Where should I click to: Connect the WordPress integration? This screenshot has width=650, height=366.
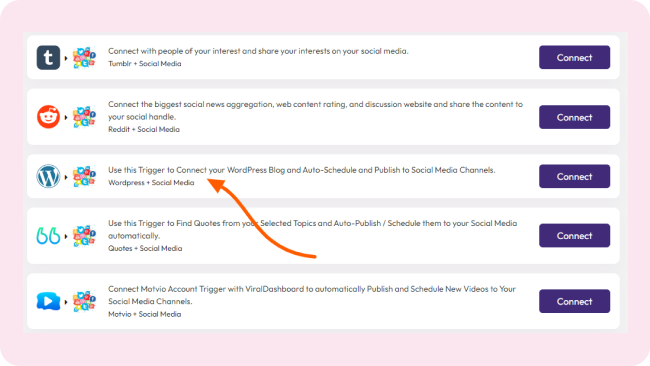[574, 177]
